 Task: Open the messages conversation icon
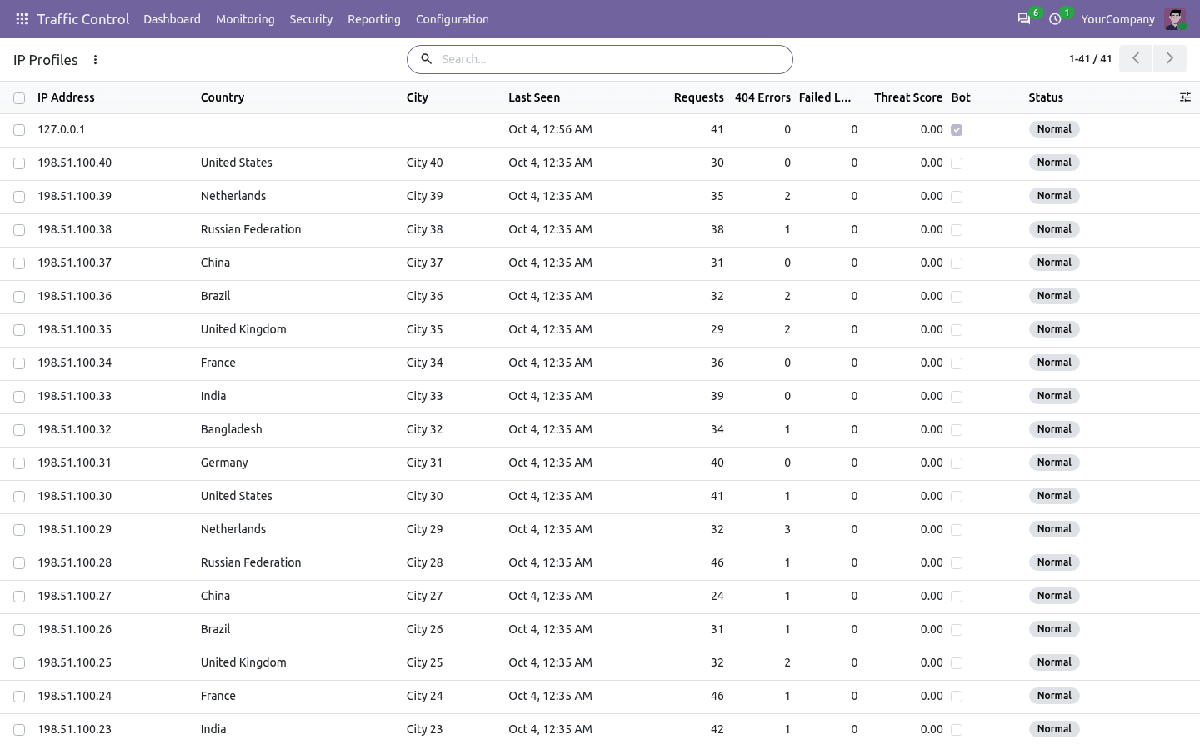coord(1024,19)
